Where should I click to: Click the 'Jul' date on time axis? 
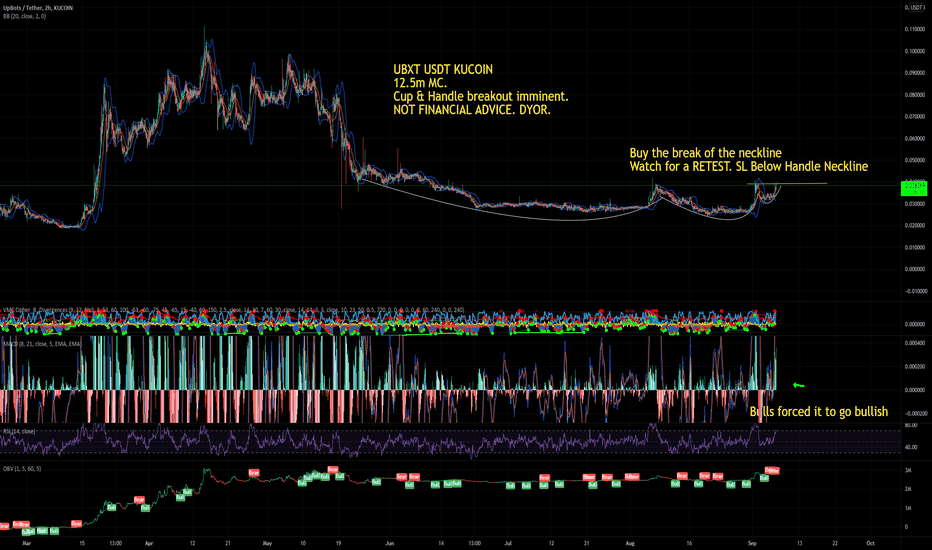[508, 543]
